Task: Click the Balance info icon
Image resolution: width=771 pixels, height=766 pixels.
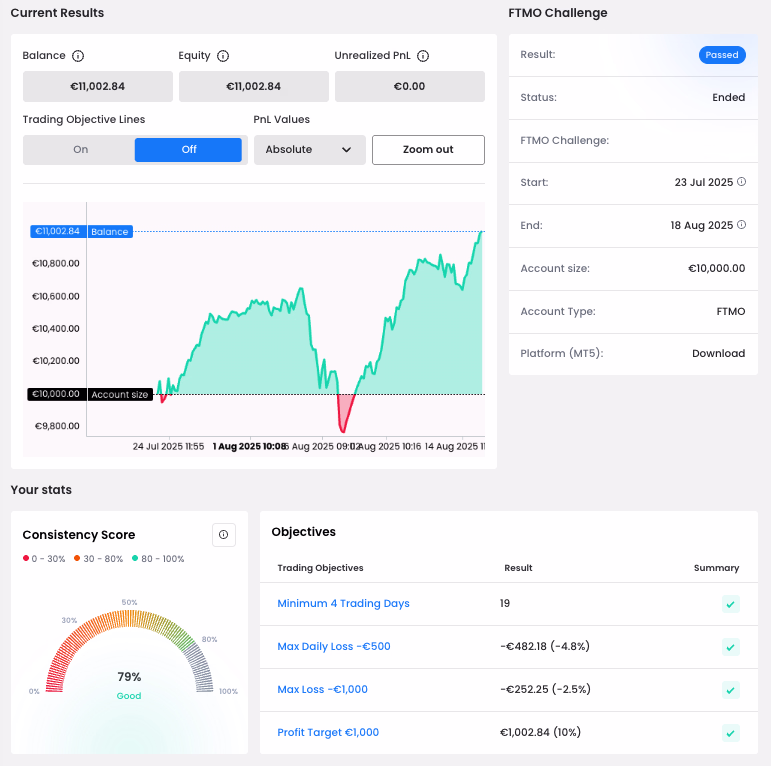Action: pyautogui.click(x=78, y=56)
